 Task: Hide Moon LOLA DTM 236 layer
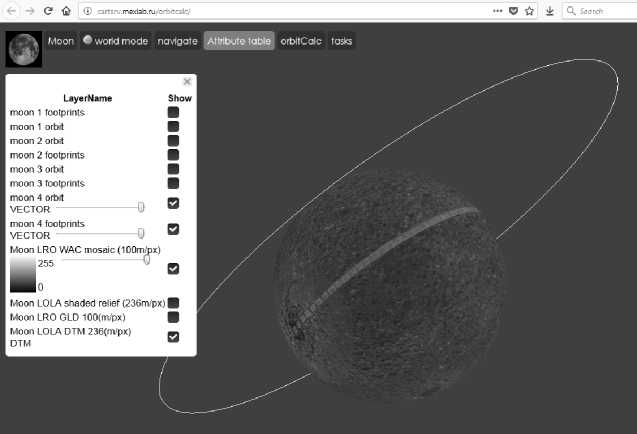point(173,337)
